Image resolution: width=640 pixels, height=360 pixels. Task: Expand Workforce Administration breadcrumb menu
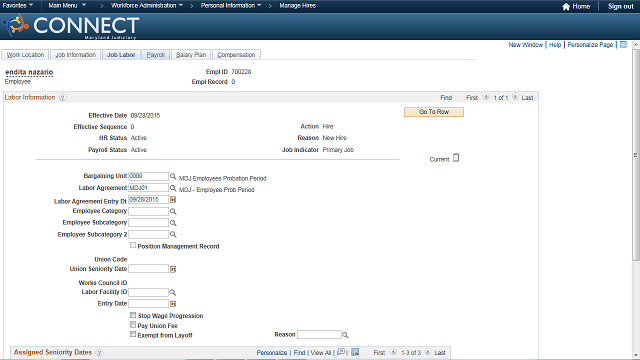pos(147,6)
